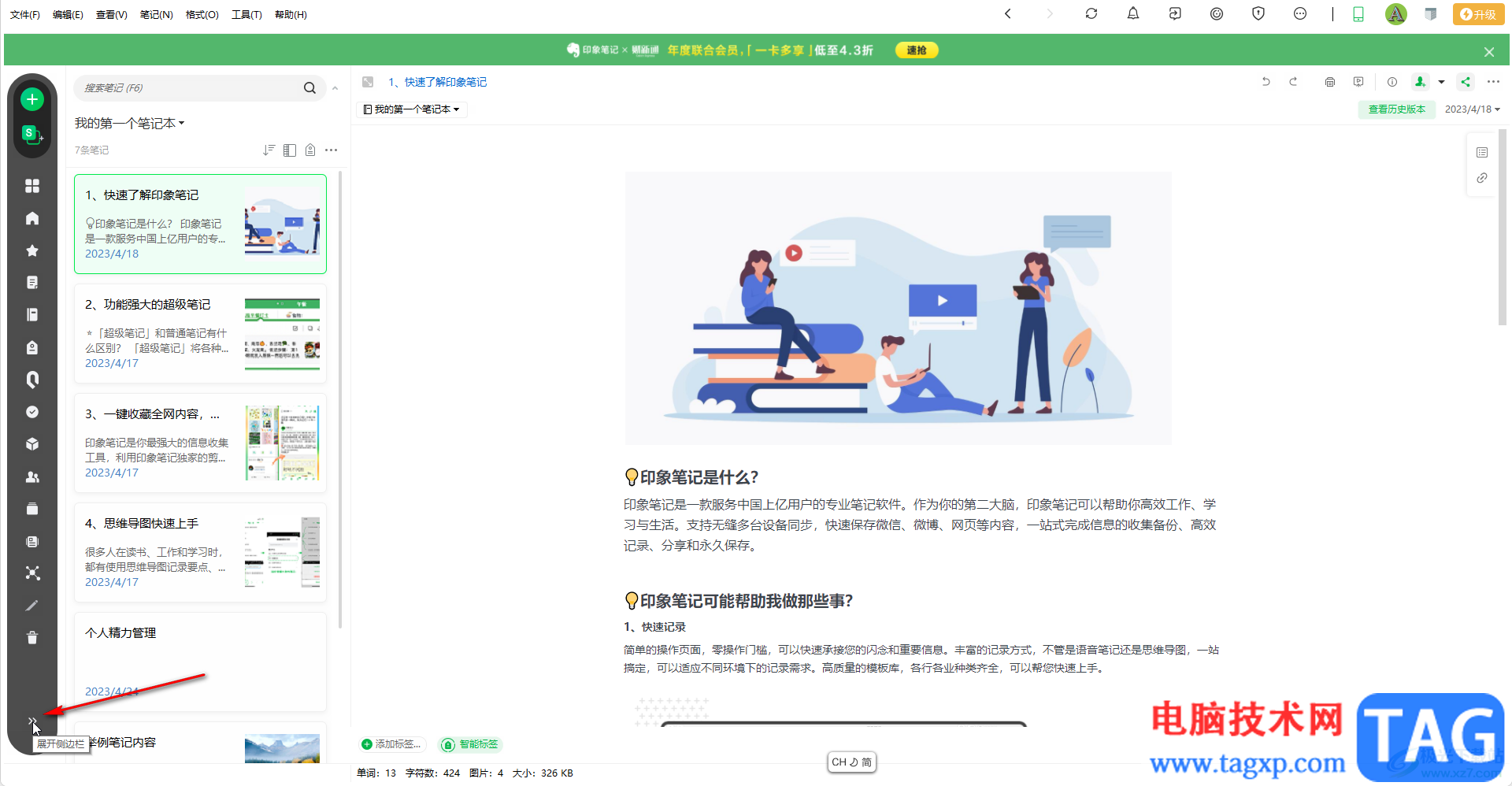The image size is (1512, 786).
Task: Click the 智能标签 smart tag button
Action: [470, 744]
